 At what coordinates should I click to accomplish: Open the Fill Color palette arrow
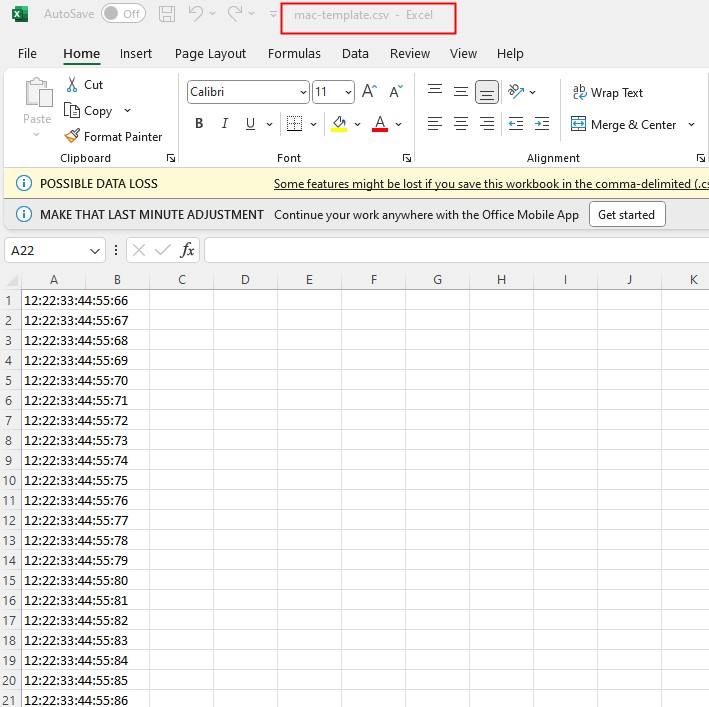(x=358, y=124)
